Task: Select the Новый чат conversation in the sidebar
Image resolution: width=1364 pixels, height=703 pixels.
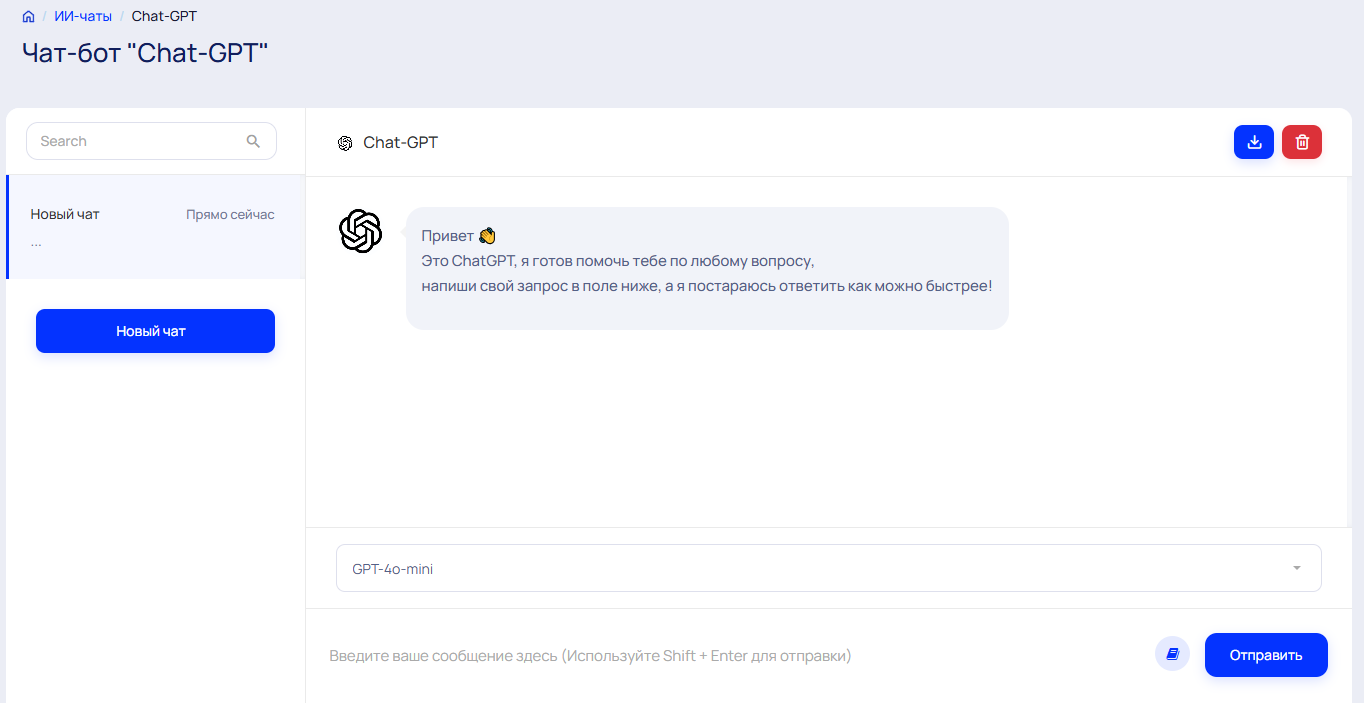Action: pyautogui.click(x=65, y=214)
